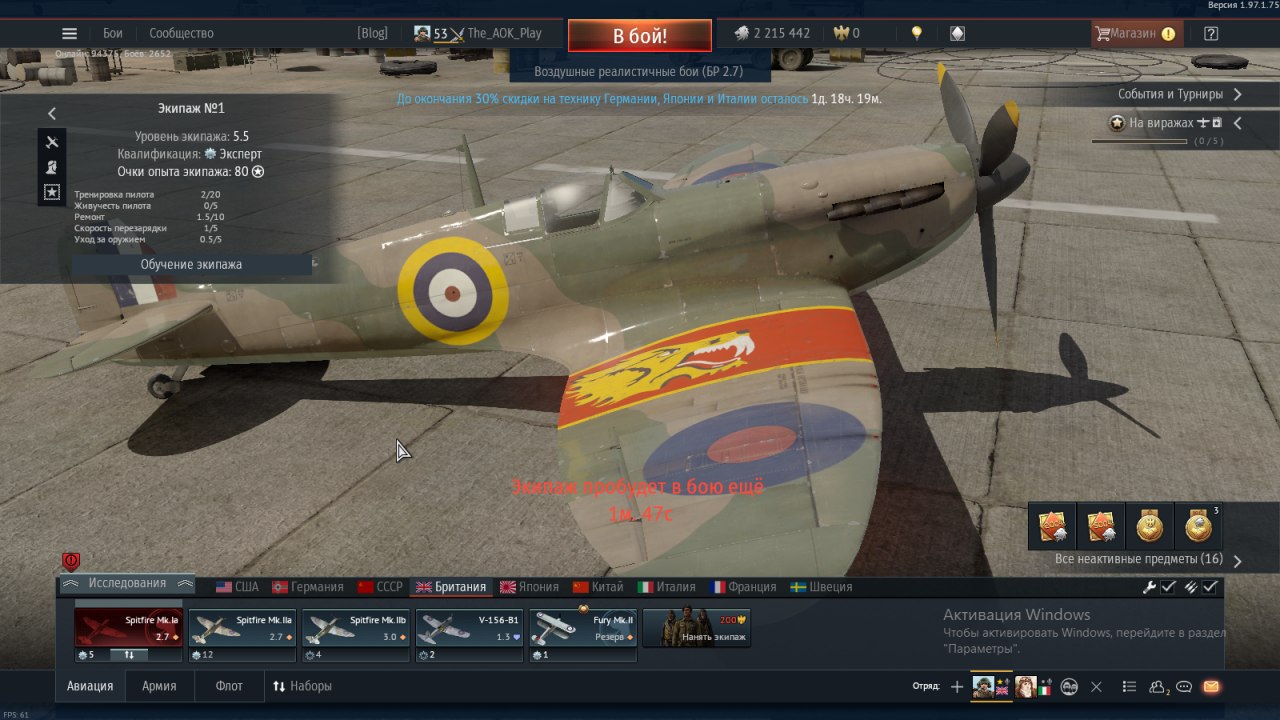Screen dimensions: 1280x720
Task: Leave squad with X icon
Action: [x=1096, y=687]
